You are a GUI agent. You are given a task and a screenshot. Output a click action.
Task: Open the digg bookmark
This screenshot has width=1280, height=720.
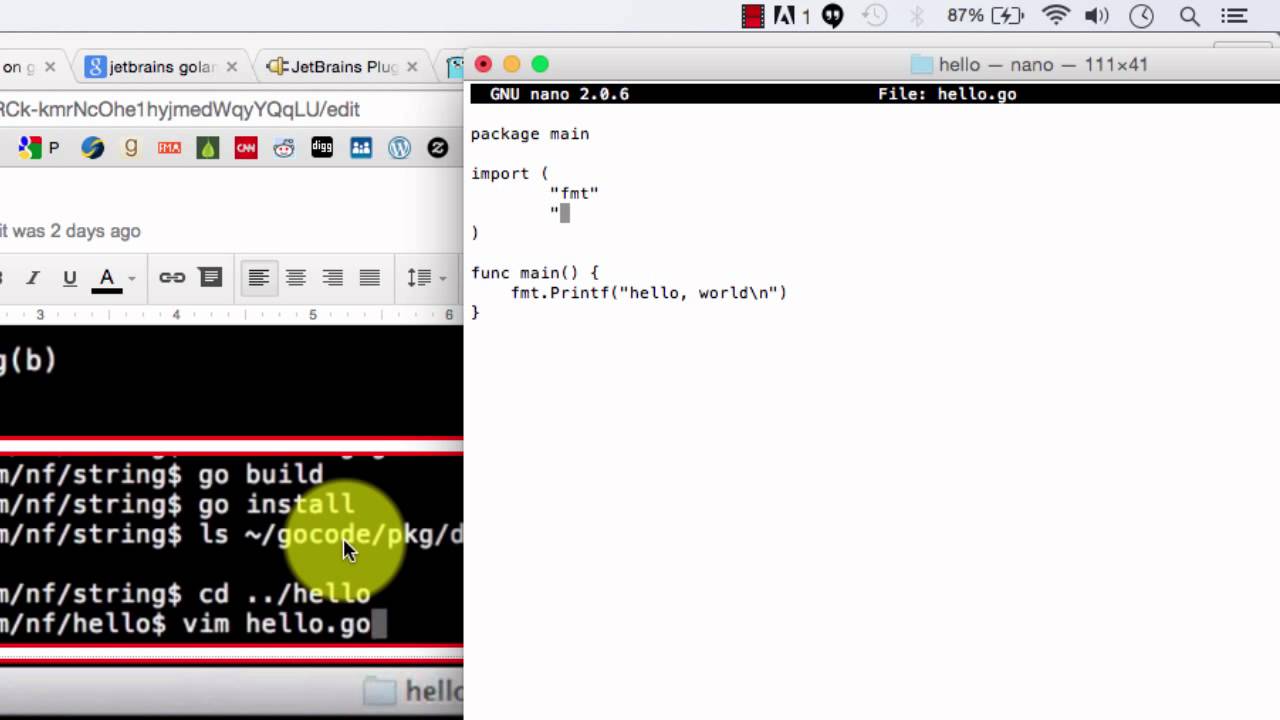(322, 148)
